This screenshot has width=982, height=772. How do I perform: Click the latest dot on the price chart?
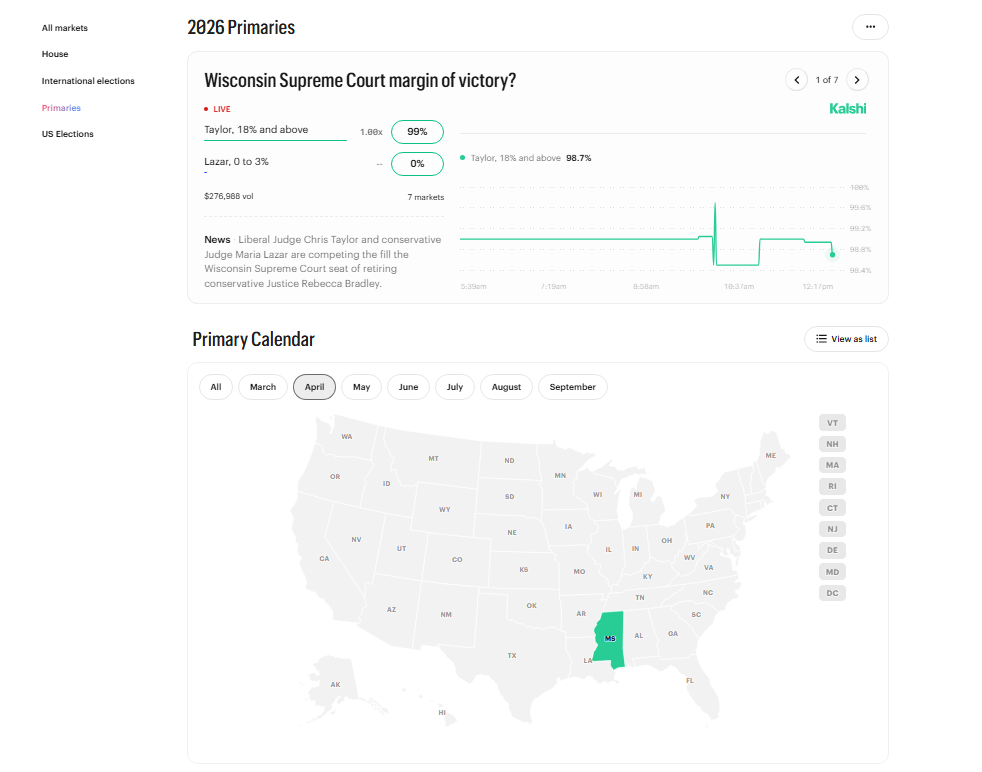(x=832, y=253)
